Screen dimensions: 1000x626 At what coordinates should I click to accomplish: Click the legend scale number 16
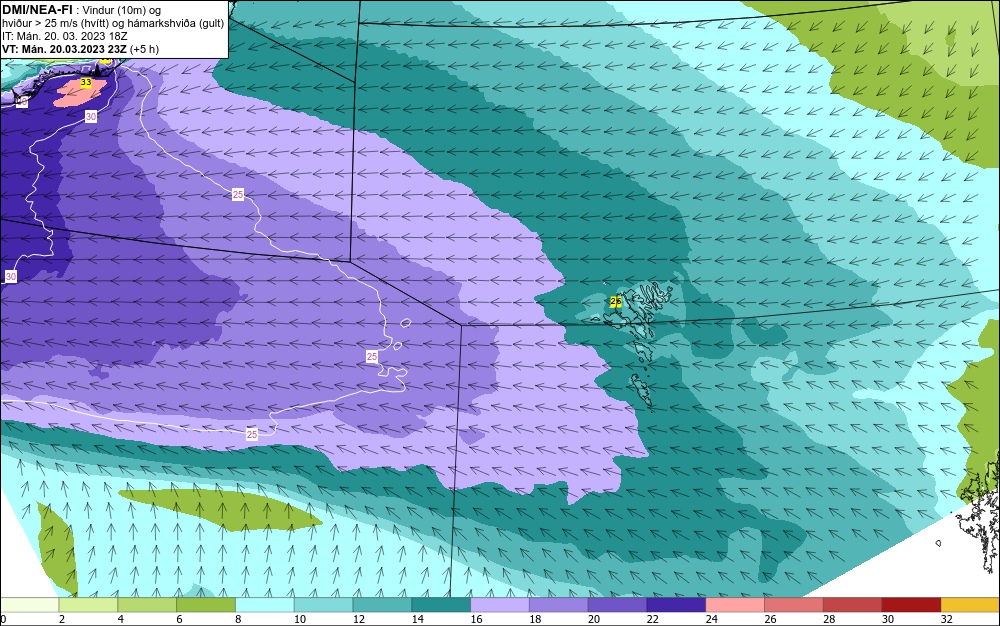pos(476,619)
